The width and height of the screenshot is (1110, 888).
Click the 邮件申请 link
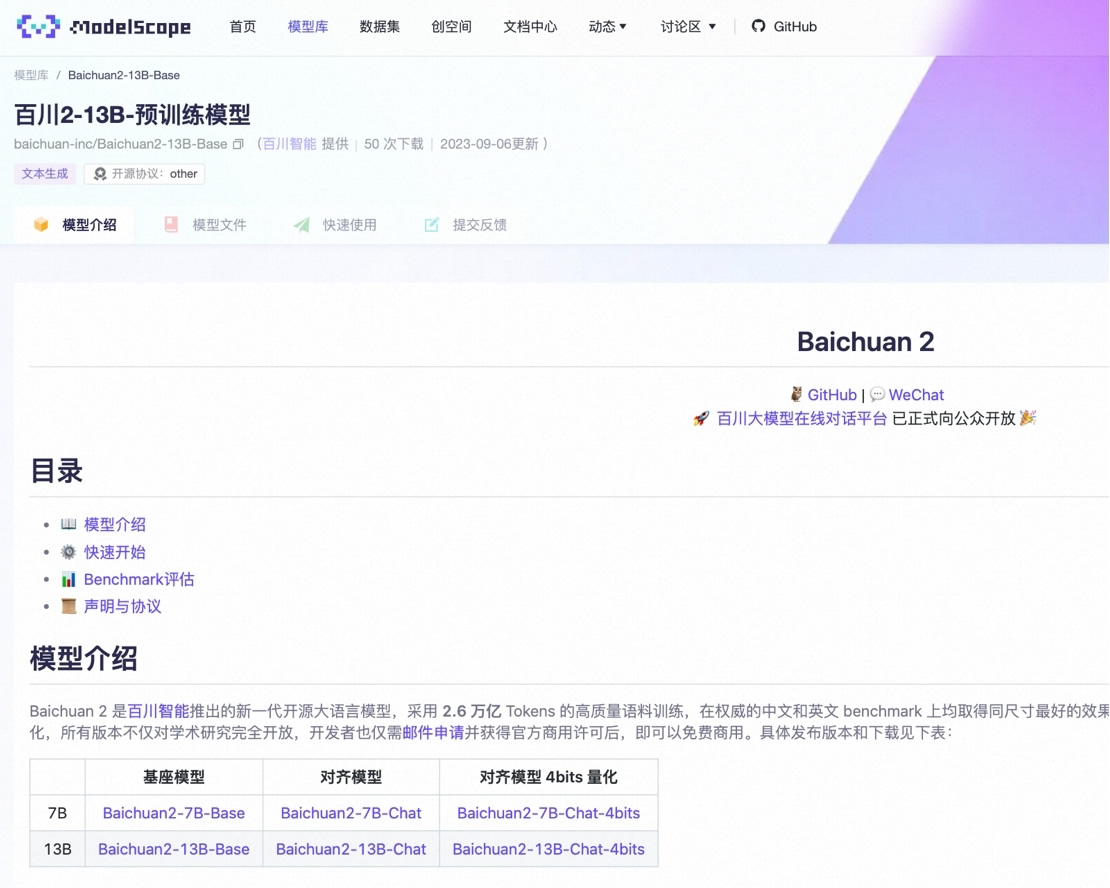click(433, 732)
